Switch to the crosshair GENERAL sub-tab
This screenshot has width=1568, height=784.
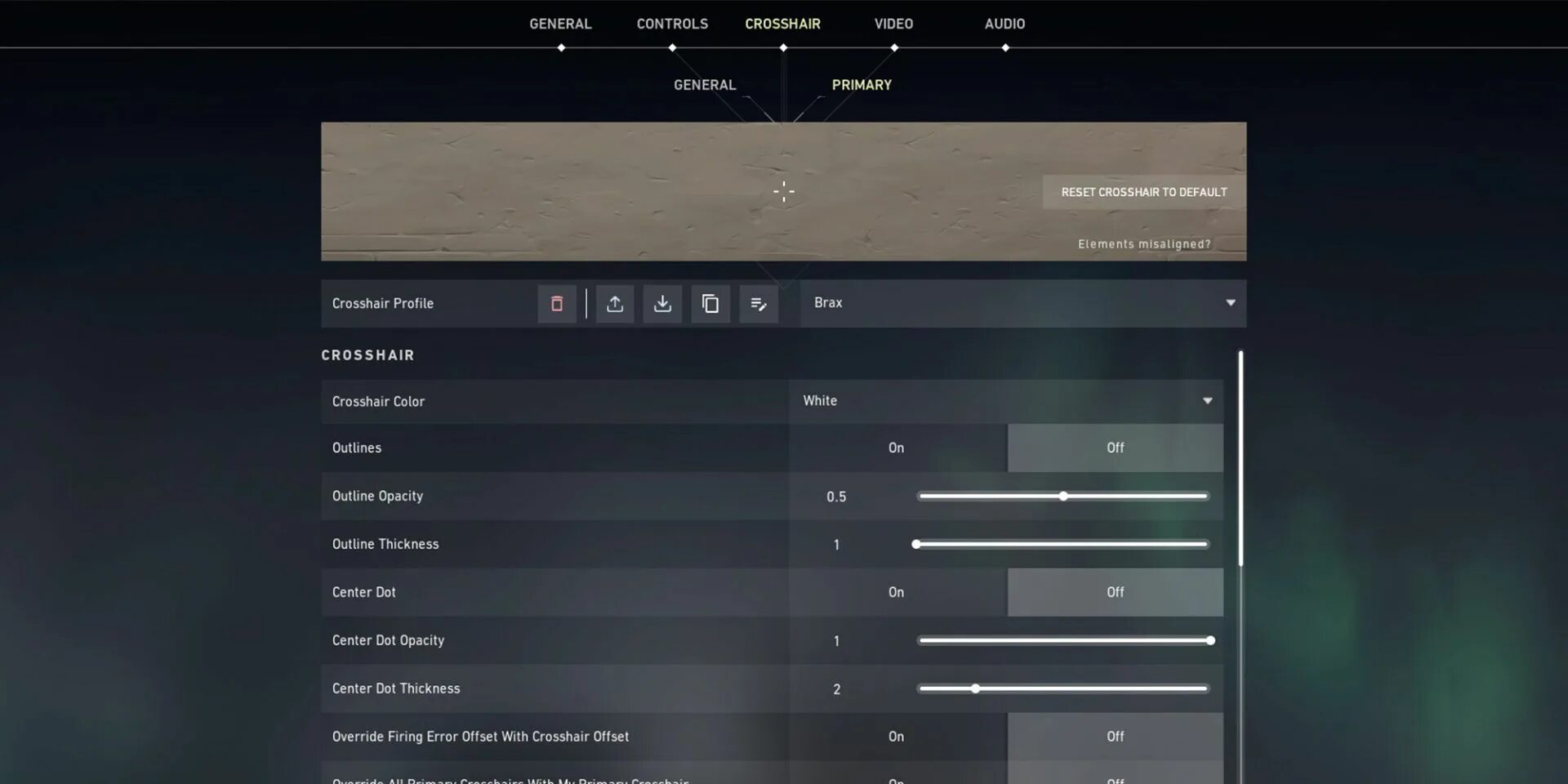(705, 85)
